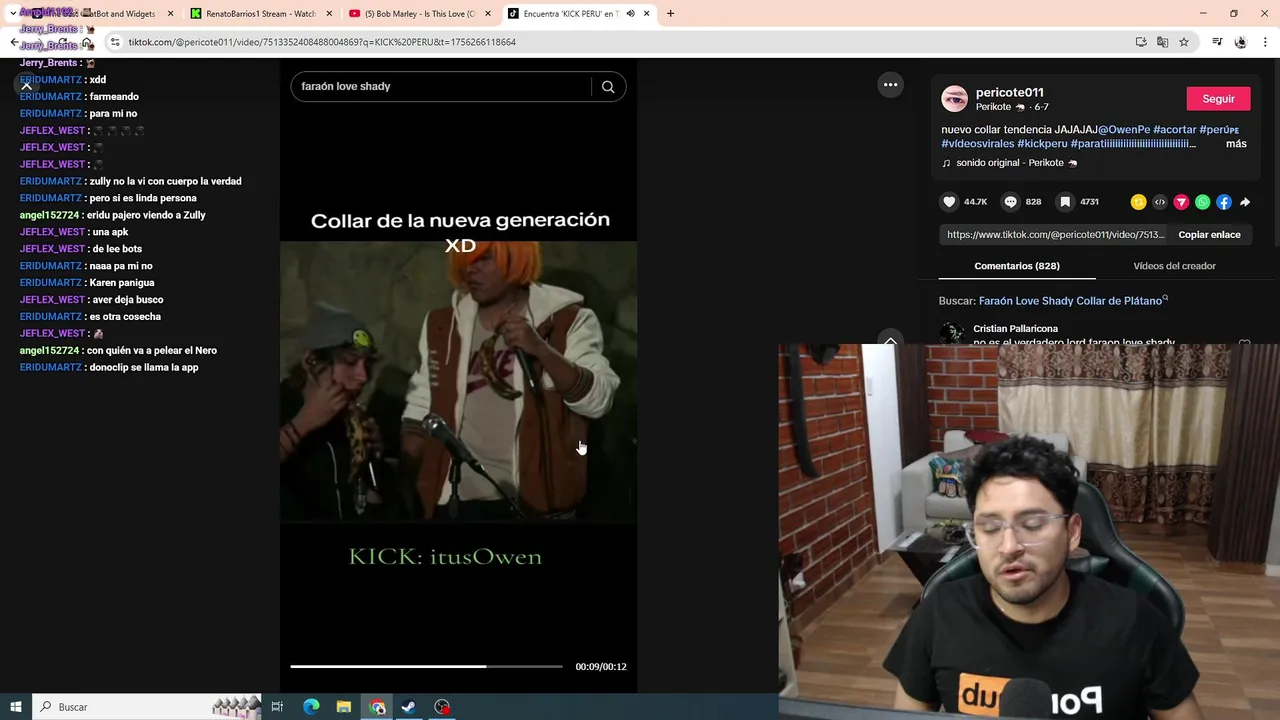Click the yellow repost icon

click(1138, 202)
